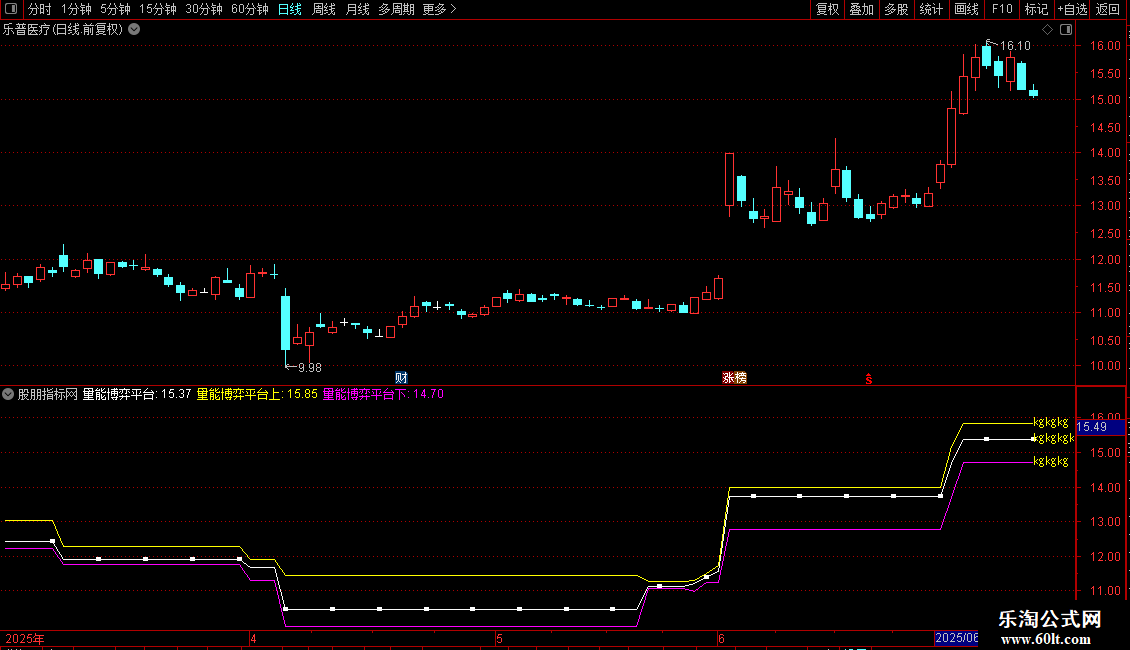Click the yellow 量能博弈平台上: 15.85 label

point(257,394)
